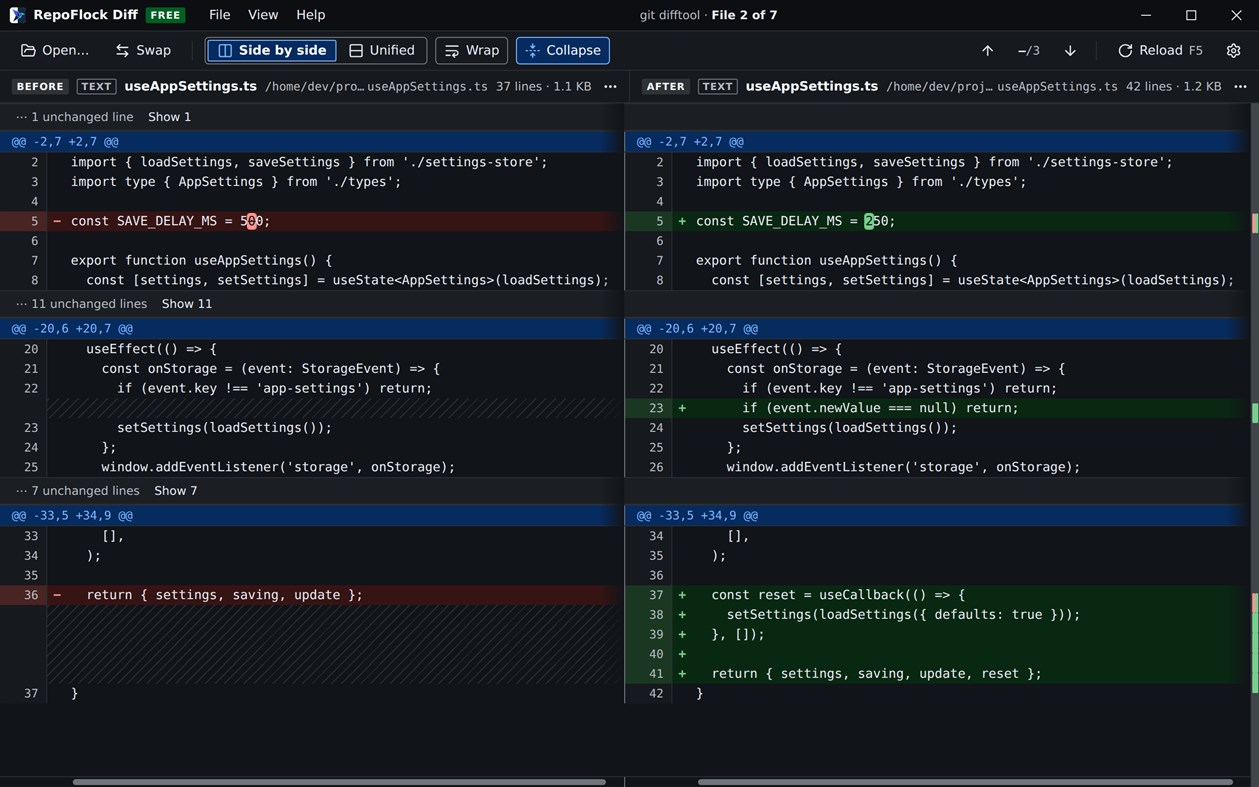Switch to Unified diff view
Screen dimensions: 1259x787
(x=381, y=50)
